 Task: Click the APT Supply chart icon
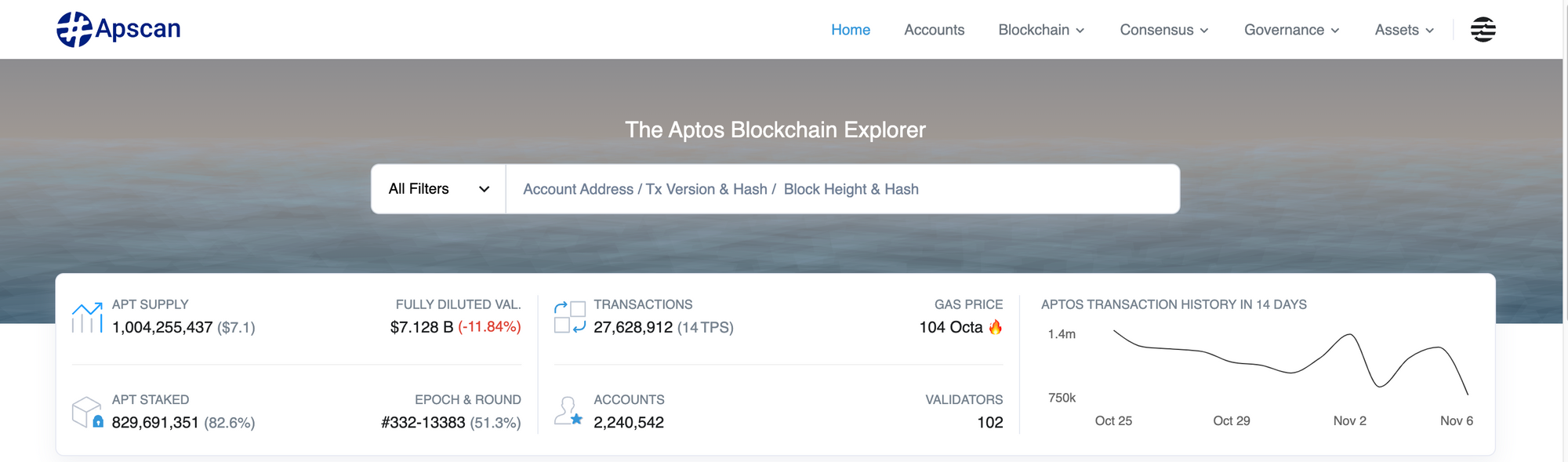point(87,318)
